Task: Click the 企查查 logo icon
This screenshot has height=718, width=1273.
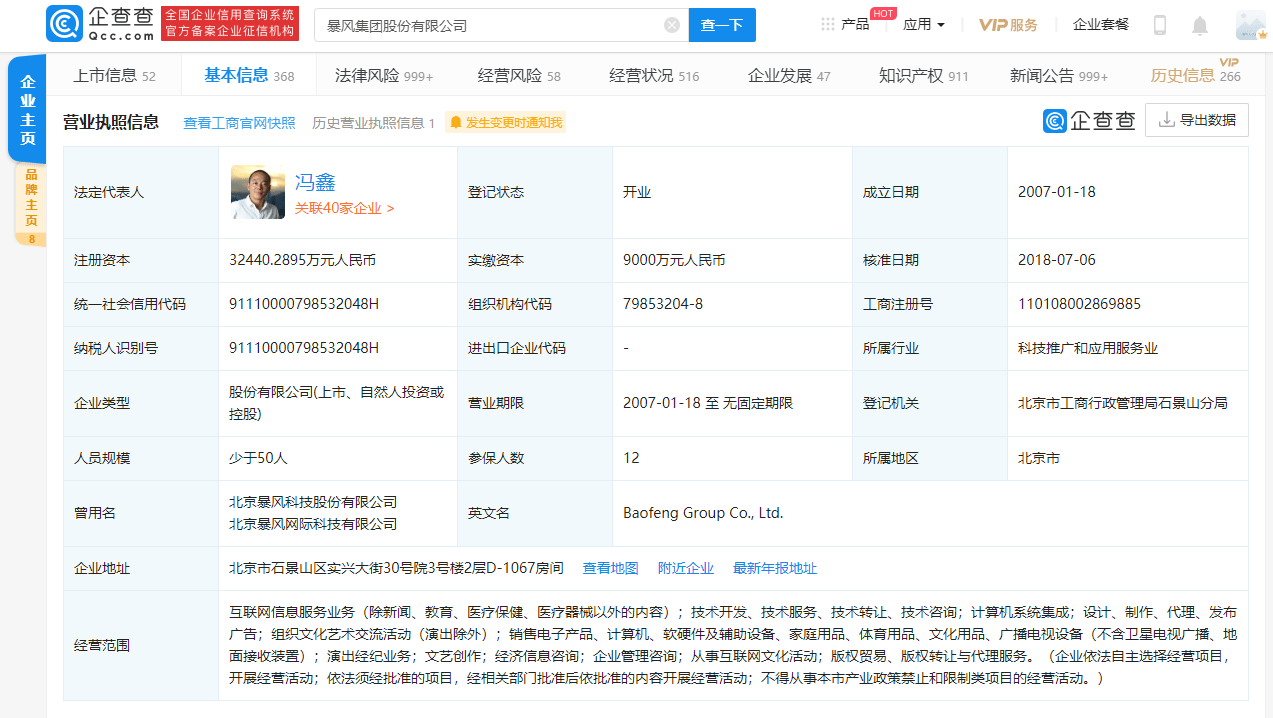Action: click(64, 23)
